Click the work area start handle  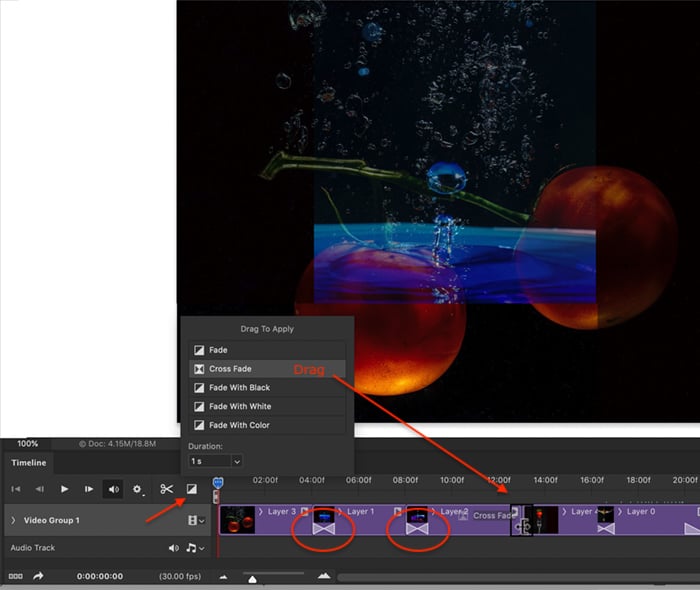point(217,496)
